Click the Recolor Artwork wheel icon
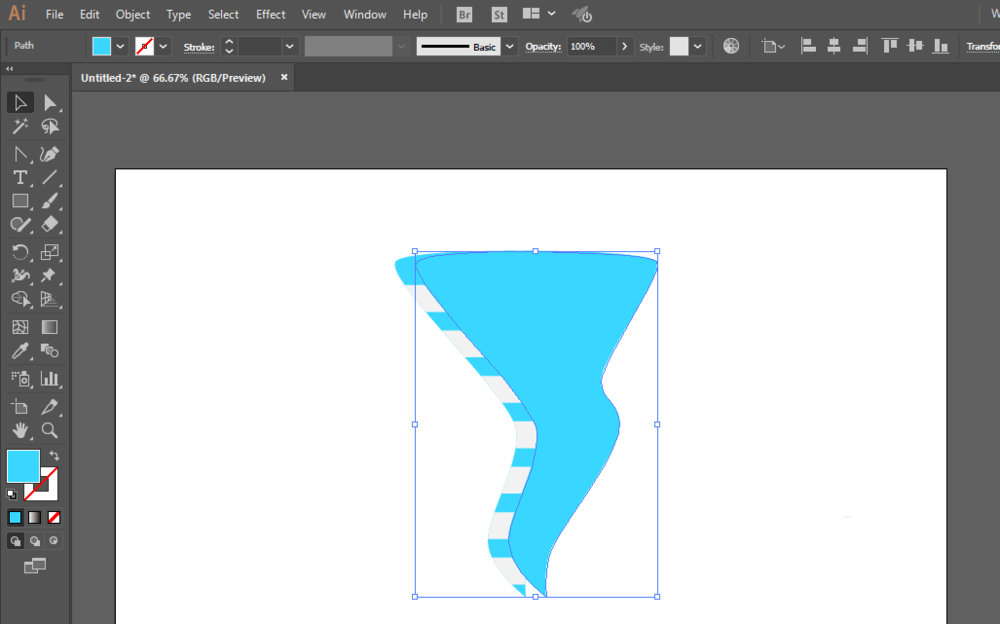The image size is (1000, 624). coord(731,46)
